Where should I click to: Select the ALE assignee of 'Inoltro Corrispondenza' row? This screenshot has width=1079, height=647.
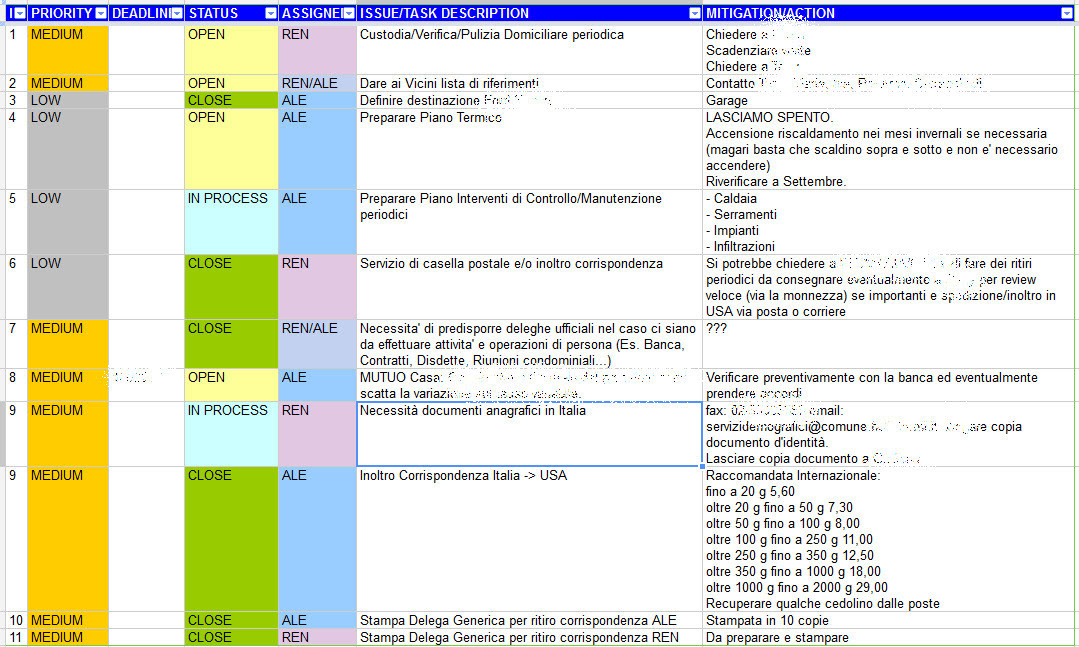(x=317, y=539)
